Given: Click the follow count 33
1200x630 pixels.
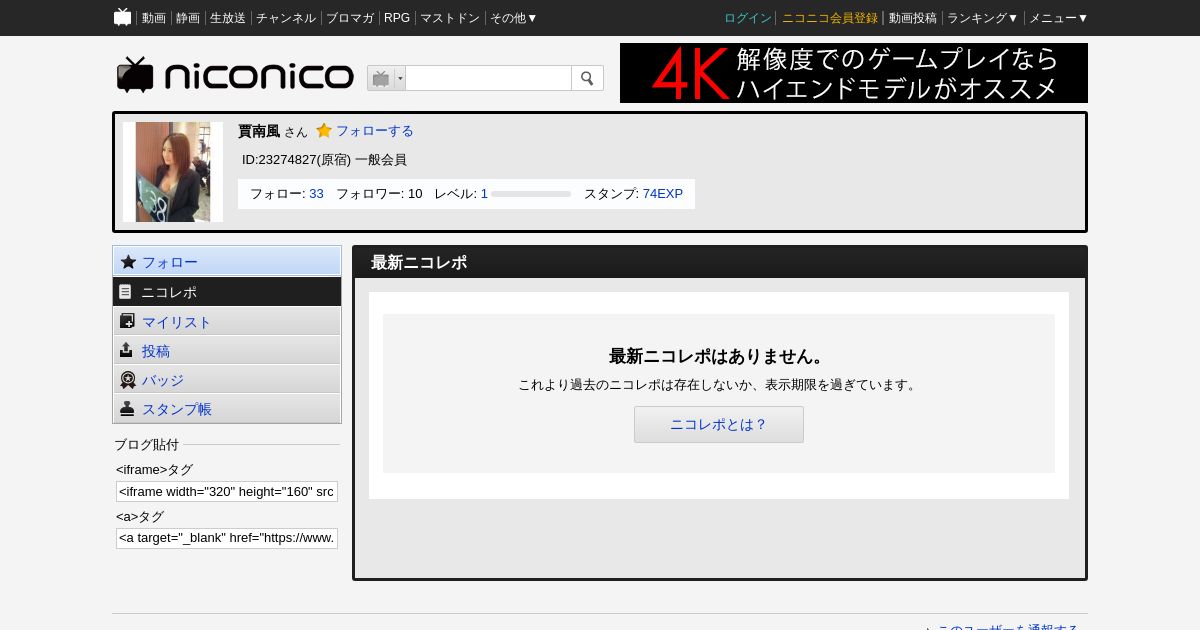Looking at the screenshot, I should point(316,194).
